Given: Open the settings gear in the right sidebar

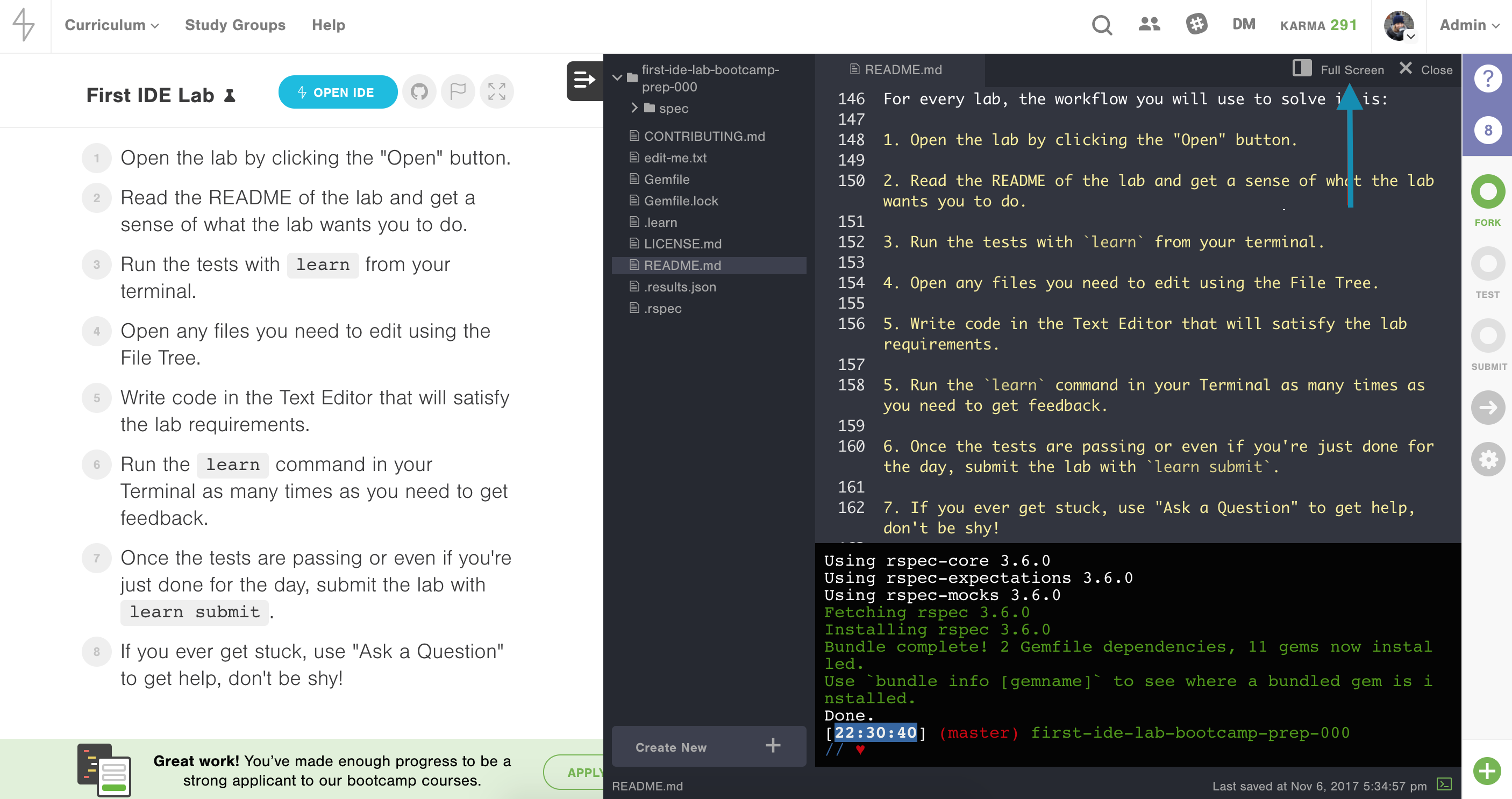Looking at the screenshot, I should click(x=1487, y=459).
